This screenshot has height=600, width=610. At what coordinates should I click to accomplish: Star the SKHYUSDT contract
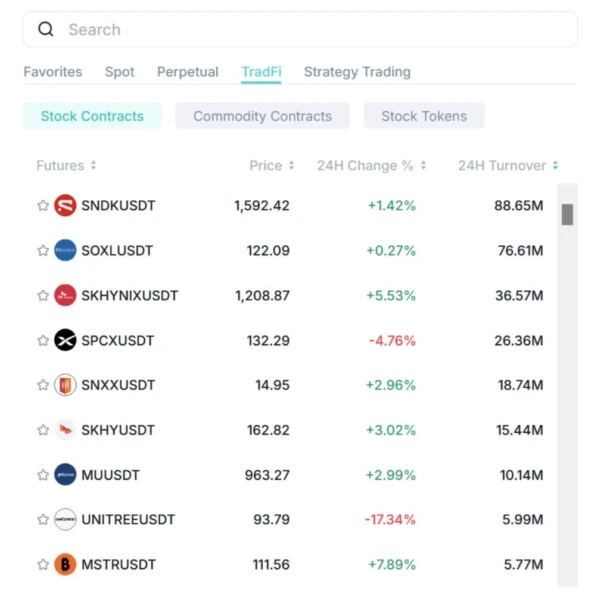point(43,430)
